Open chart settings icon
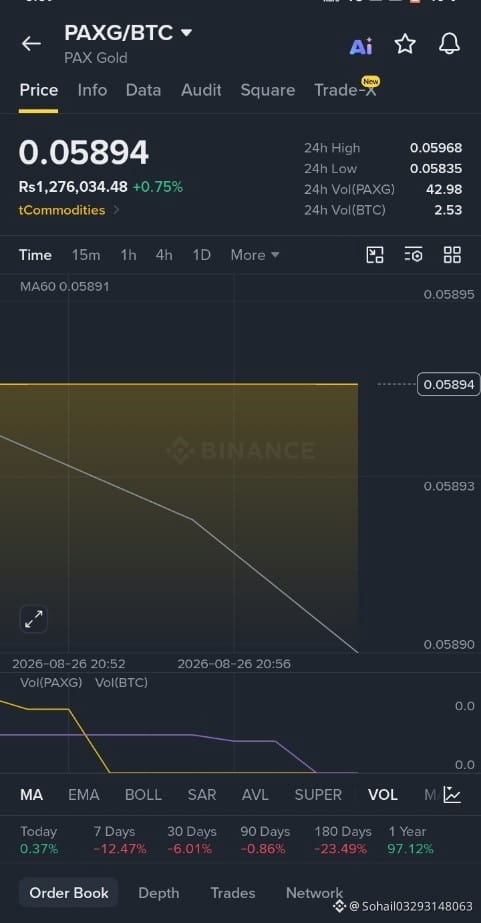The height and width of the screenshot is (923, 481). [x=413, y=255]
